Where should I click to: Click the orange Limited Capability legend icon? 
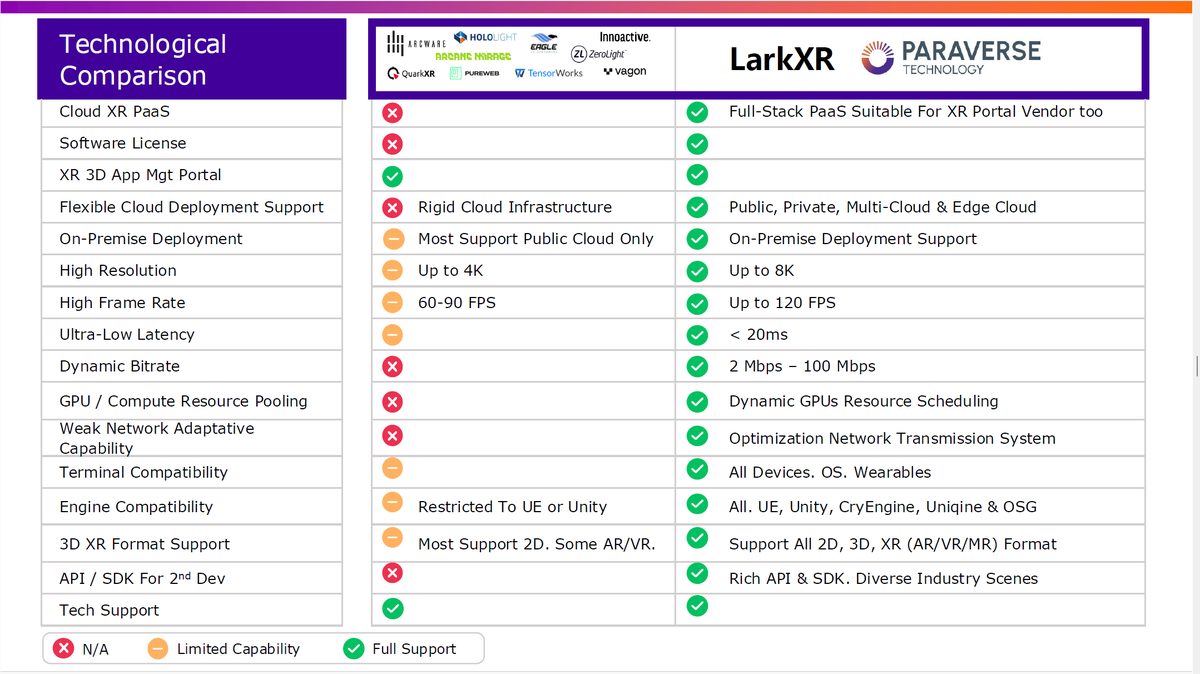point(158,649)
